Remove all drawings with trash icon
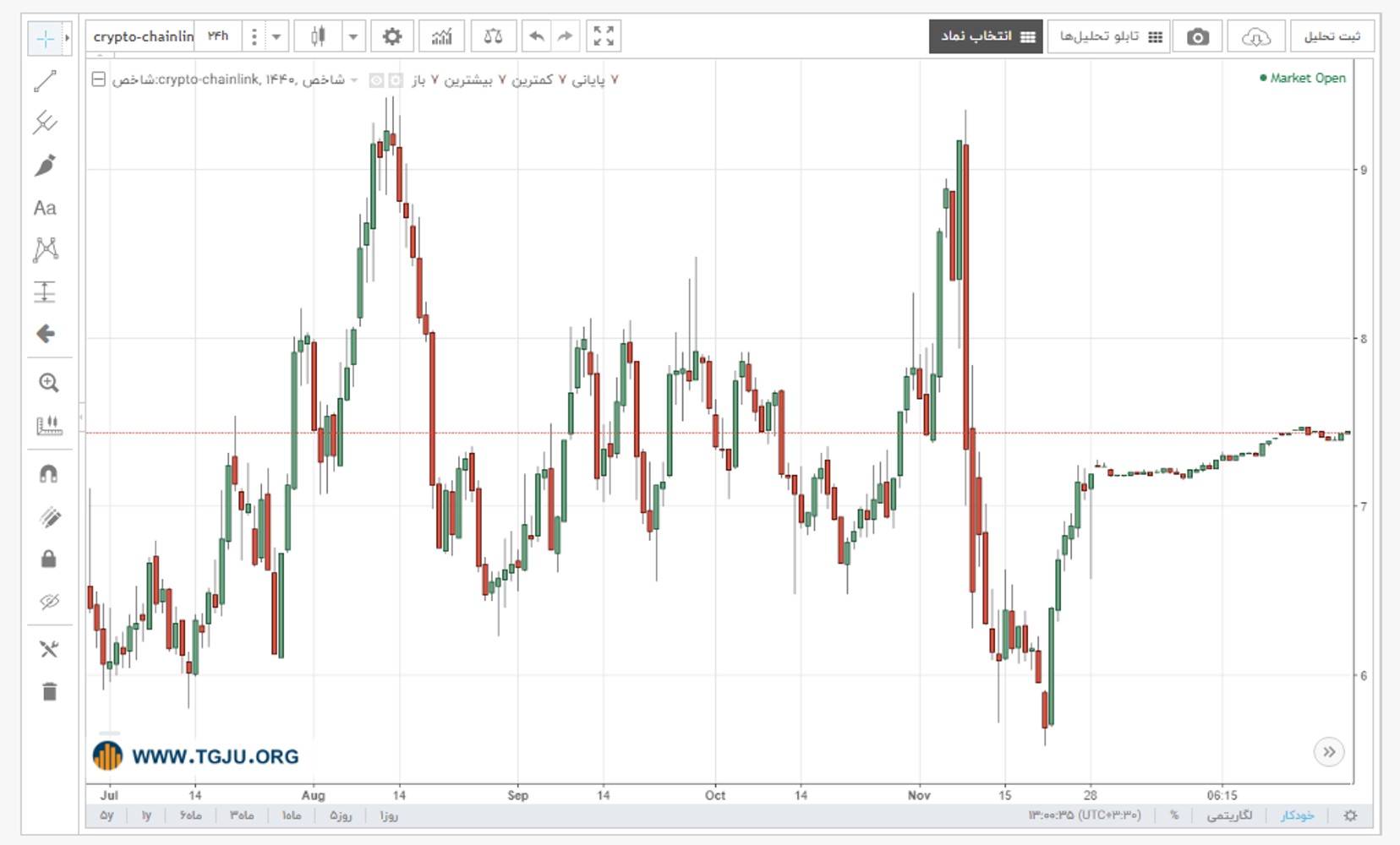Image resolution: width=1400 pixels, height=845 pixels. tap(49, 692)
